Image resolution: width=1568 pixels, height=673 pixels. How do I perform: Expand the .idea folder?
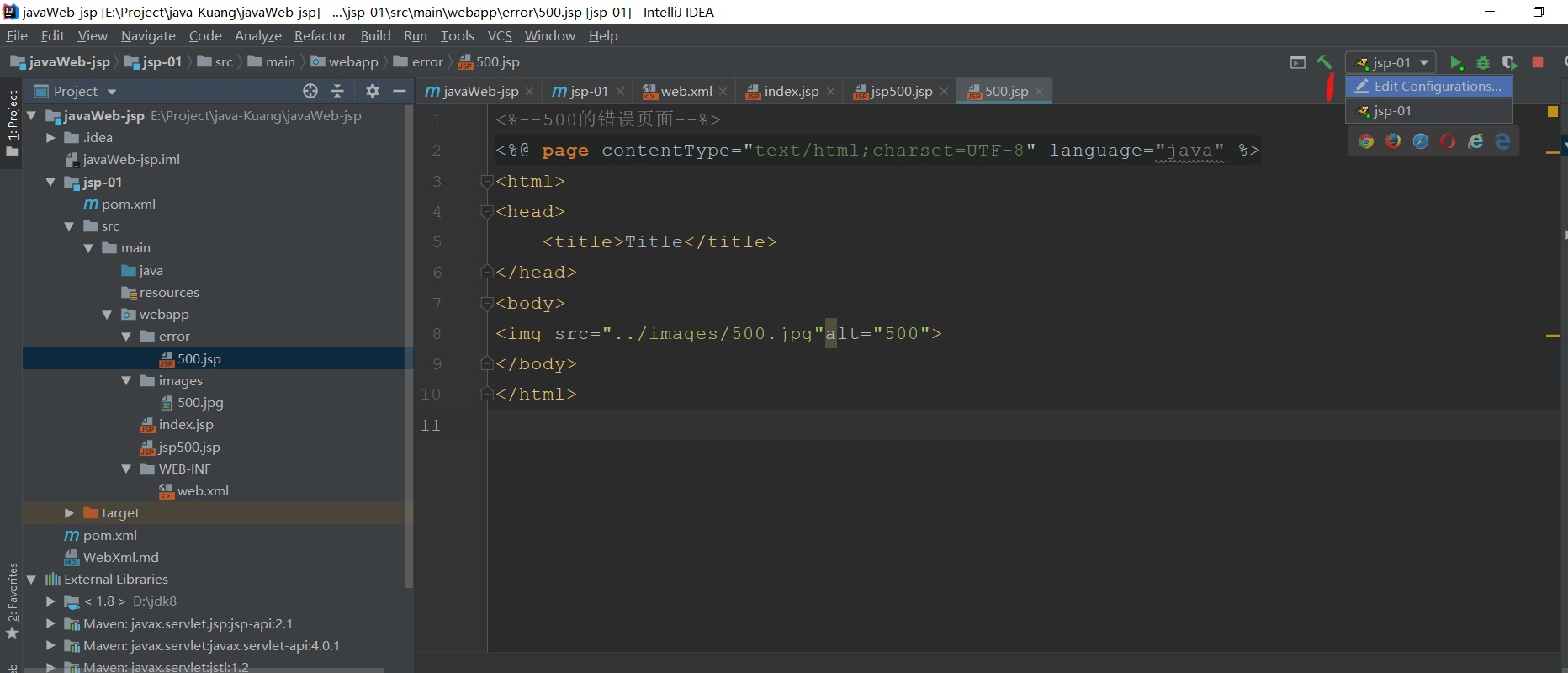[x=50, y=137]
